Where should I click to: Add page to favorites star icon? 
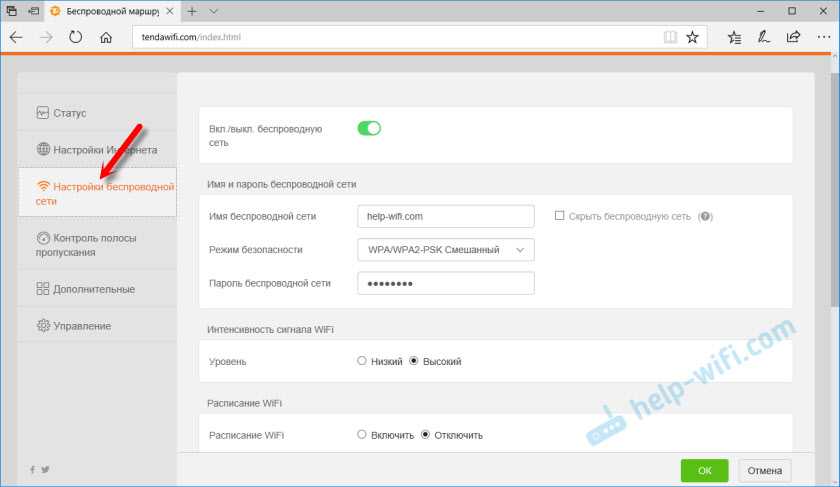point(692,37)
